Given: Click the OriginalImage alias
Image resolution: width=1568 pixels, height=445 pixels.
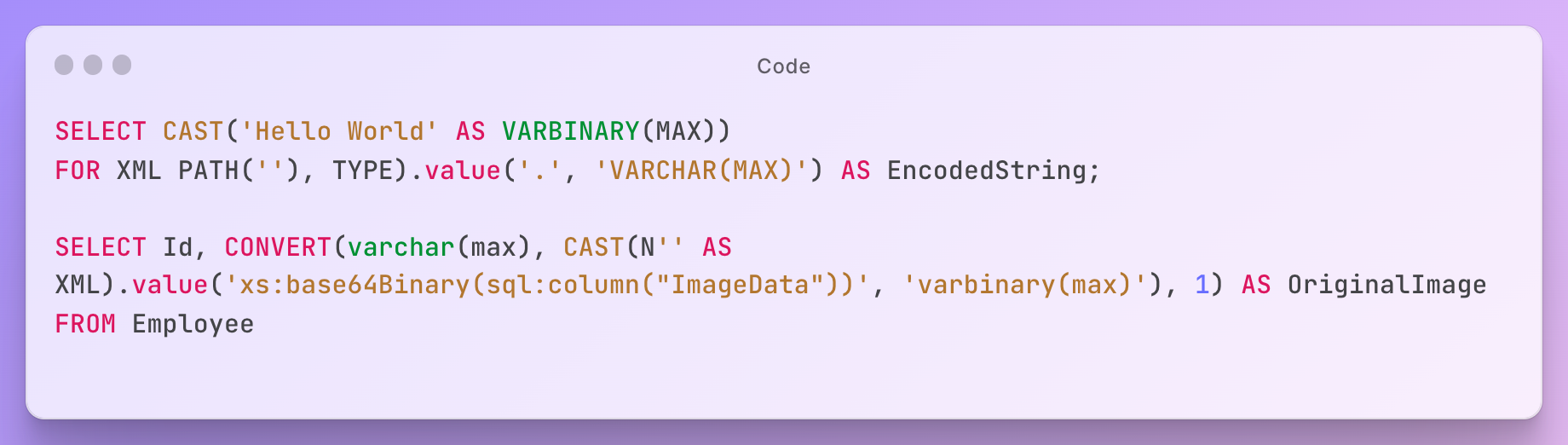Looking at the screenshot, I should 1386,285.
